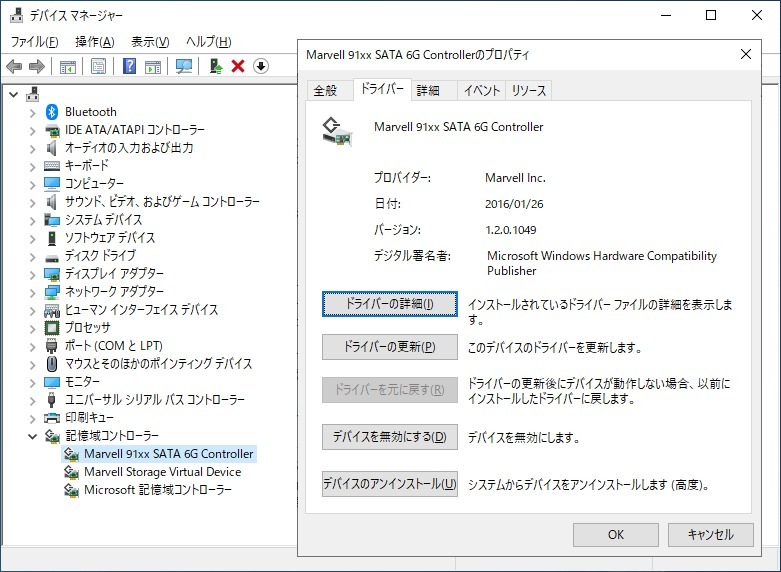Click the keyboard category icon

(52, 165)
